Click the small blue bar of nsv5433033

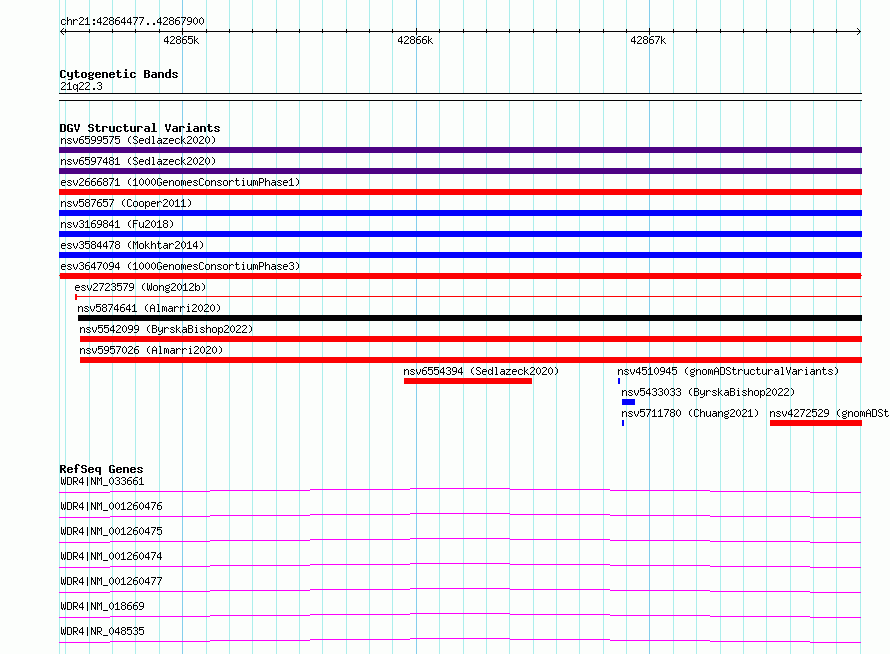pyautogui.click(x=628, y=402)
